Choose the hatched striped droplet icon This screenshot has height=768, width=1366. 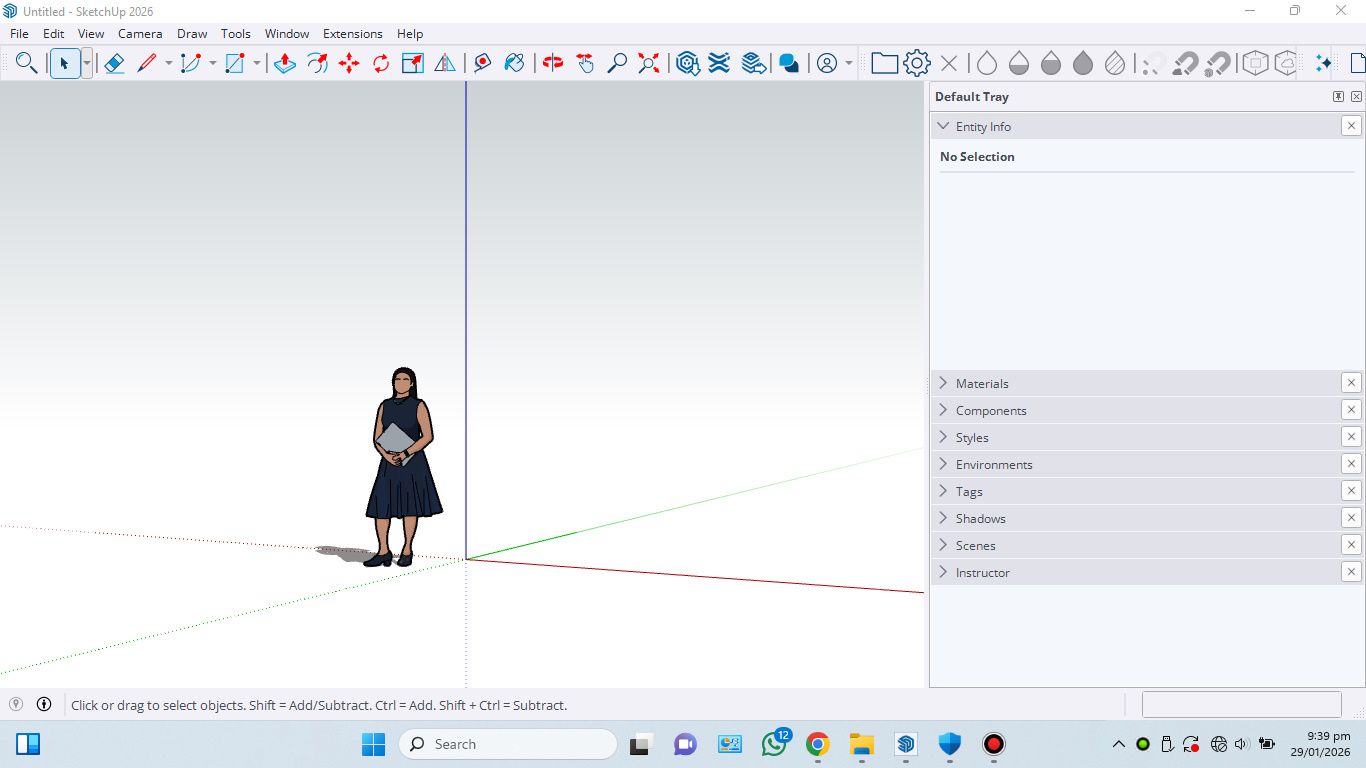click(1115, 63)
